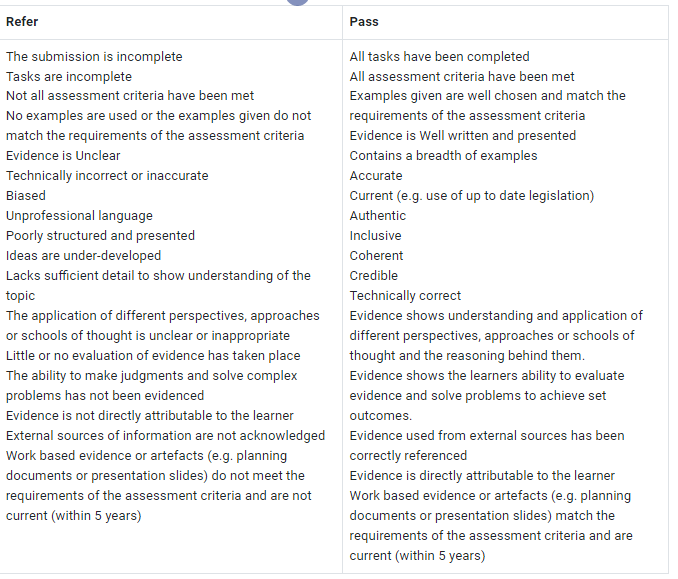Select 'The submission is incomplete' line
This screenshot has width=678, height=579.
click(108, 57)
